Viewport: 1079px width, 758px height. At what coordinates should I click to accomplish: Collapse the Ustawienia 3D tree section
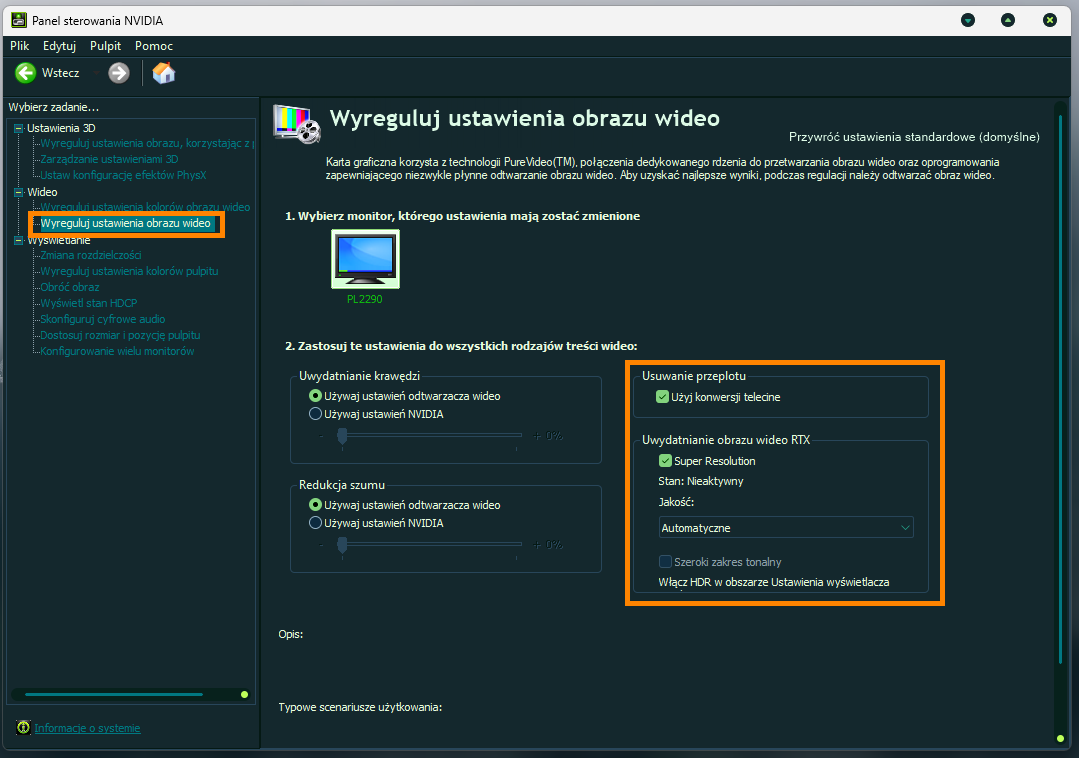(x=19, y=129)
